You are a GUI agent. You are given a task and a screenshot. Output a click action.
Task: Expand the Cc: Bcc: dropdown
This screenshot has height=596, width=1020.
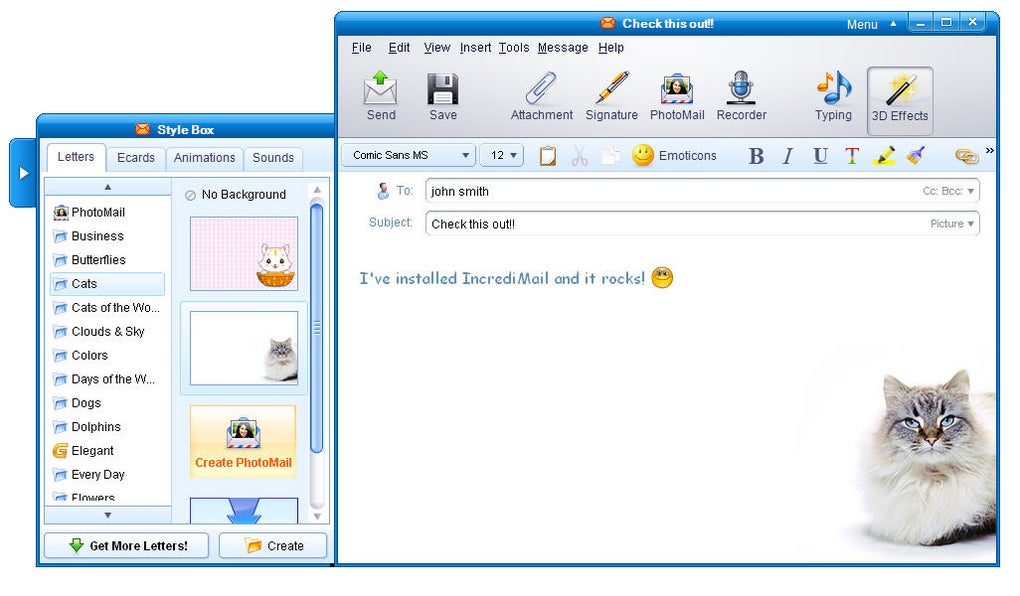point(948,191)
